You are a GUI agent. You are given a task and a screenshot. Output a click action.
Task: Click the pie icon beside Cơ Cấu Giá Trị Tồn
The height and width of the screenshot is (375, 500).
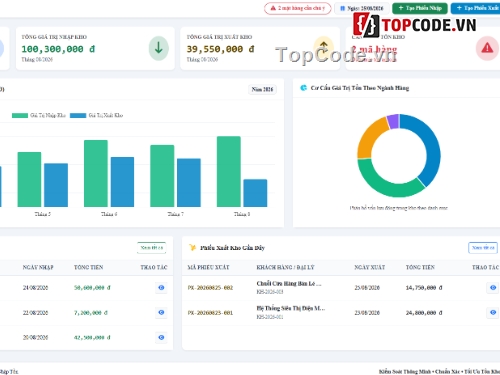(x=303, y=88)
